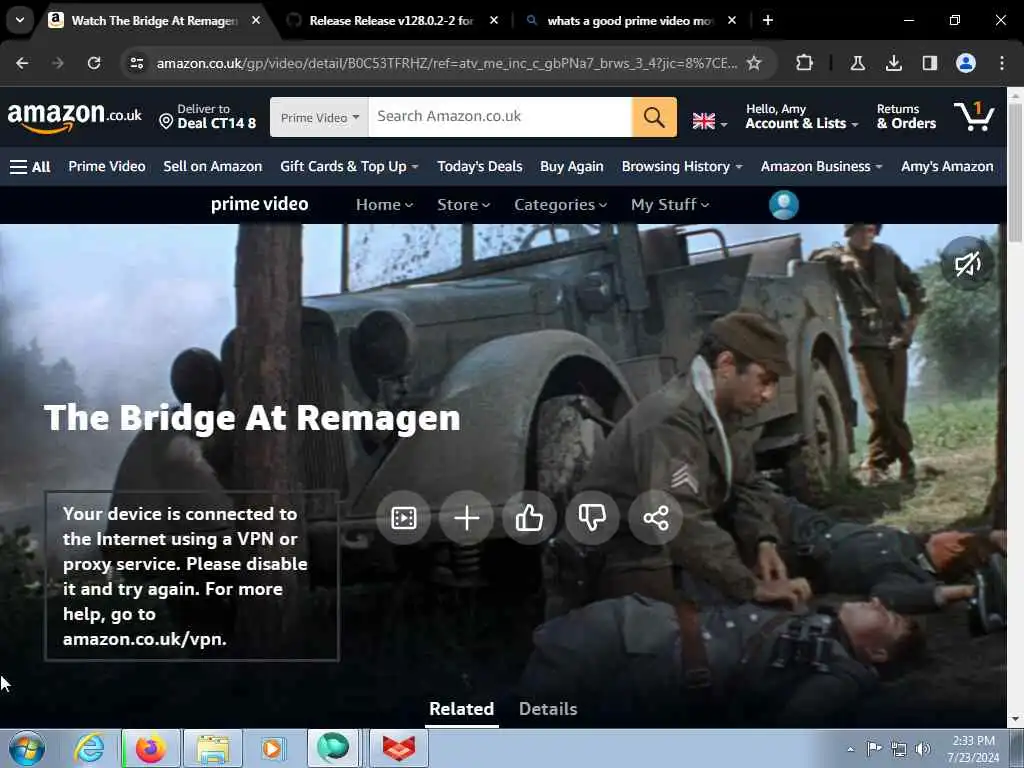Expand Browsing History dropdown
This screenshot has height=768, width=1024.
[682, 167]
